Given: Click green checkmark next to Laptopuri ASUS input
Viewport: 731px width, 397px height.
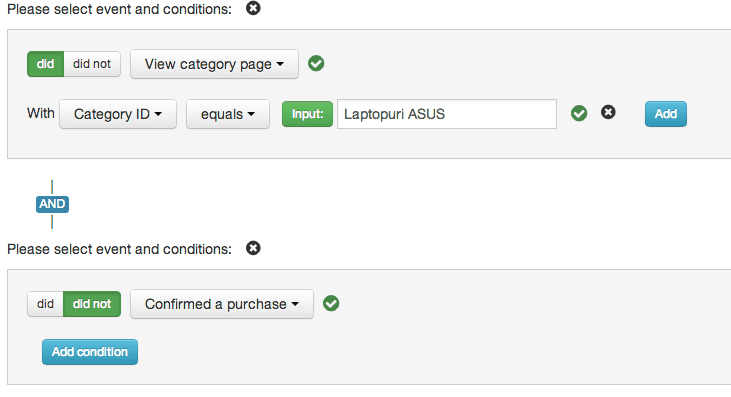Looking at the screenshot, I should coord(579,113).
